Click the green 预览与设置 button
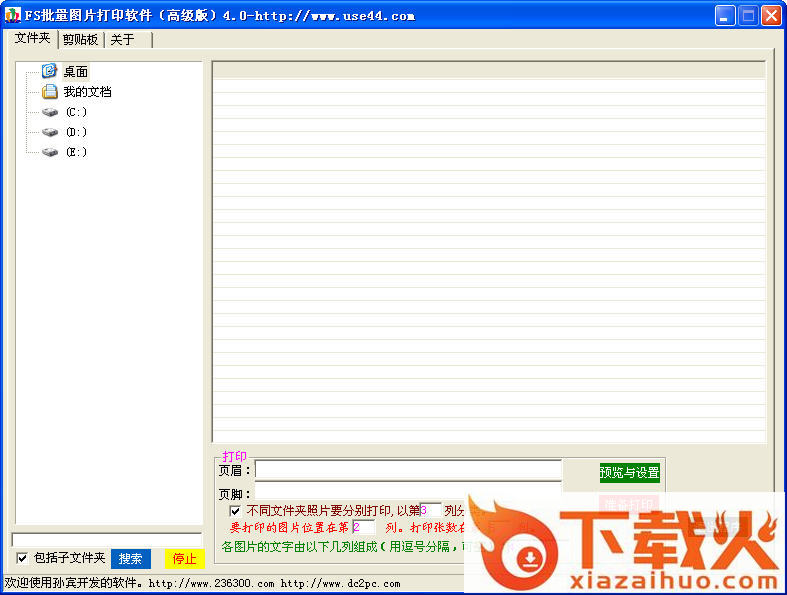This screenshot has width=787, height=595. click(x=629, y=472)
